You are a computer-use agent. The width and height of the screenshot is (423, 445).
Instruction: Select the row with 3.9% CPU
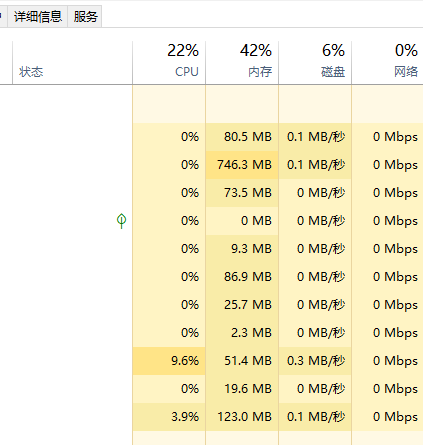coord(211,417)
